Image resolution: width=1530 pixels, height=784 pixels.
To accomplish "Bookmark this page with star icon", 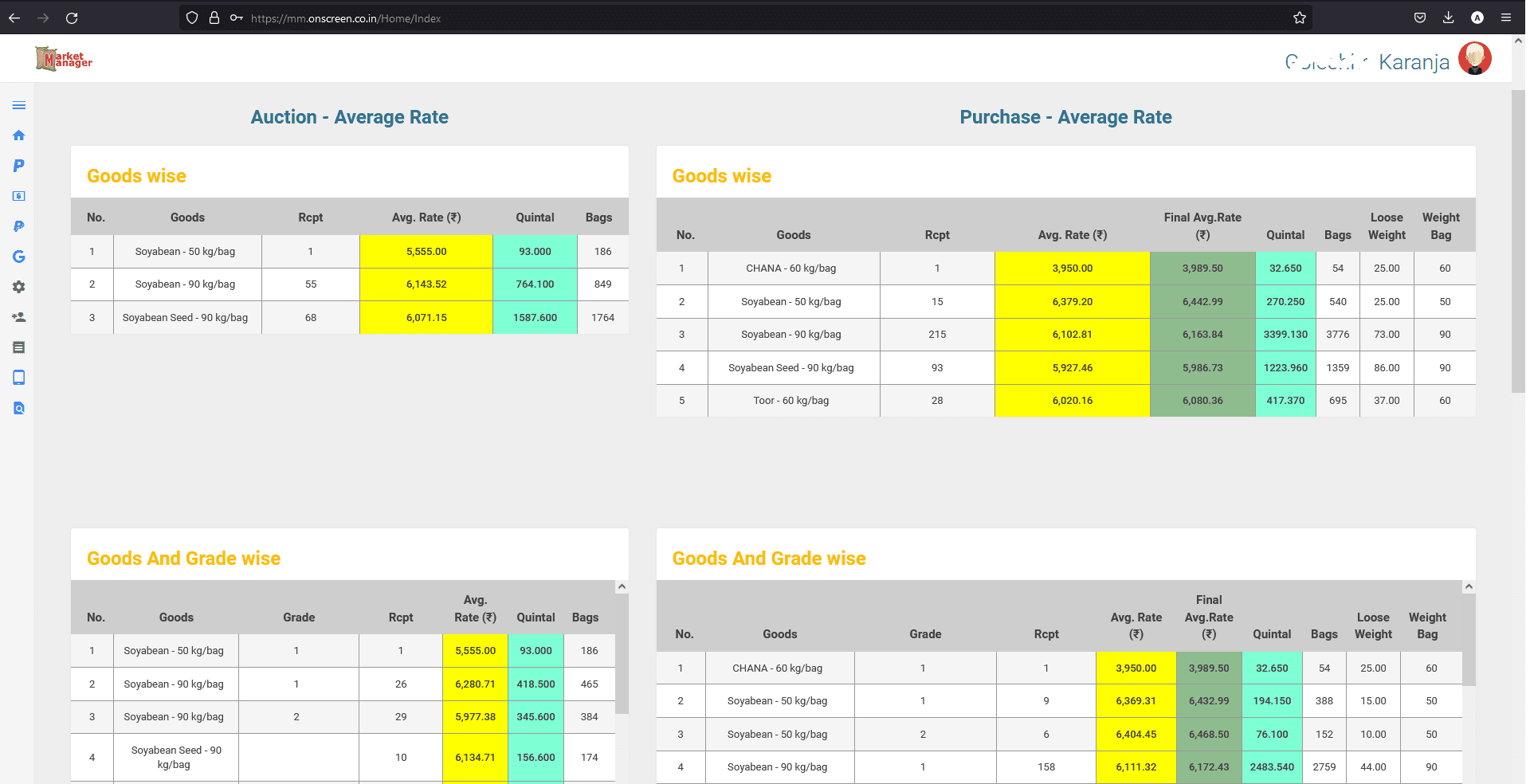I will [1300, 18].
